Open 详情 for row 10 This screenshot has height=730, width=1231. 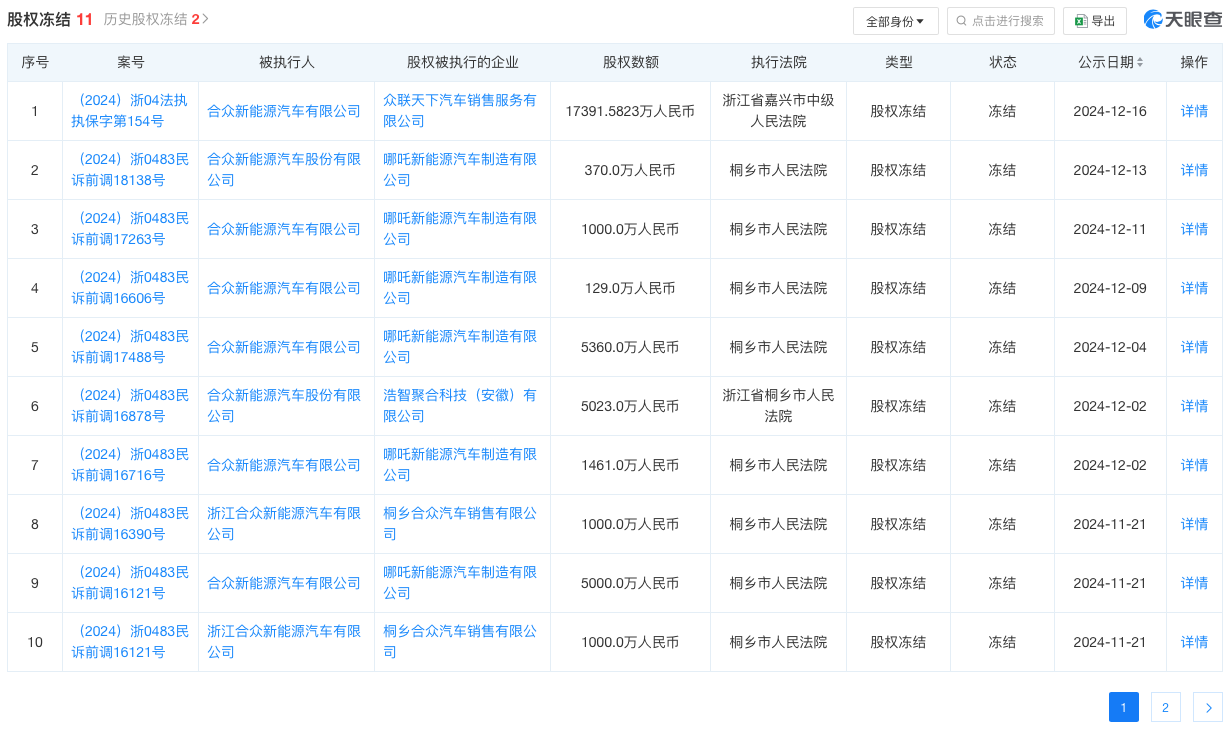pos(1194,642)
